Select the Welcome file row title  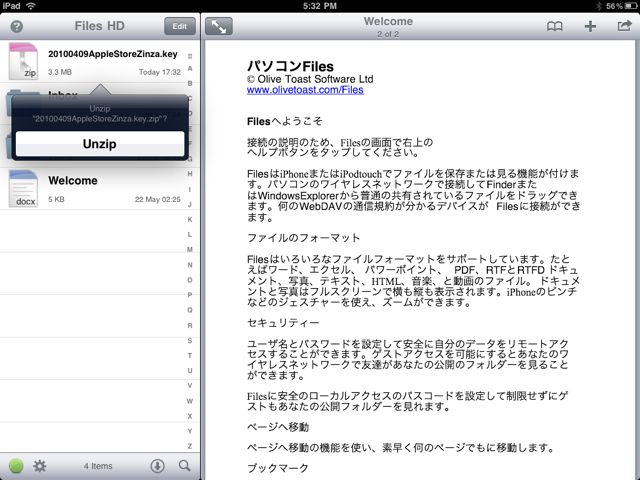(73, 180)
